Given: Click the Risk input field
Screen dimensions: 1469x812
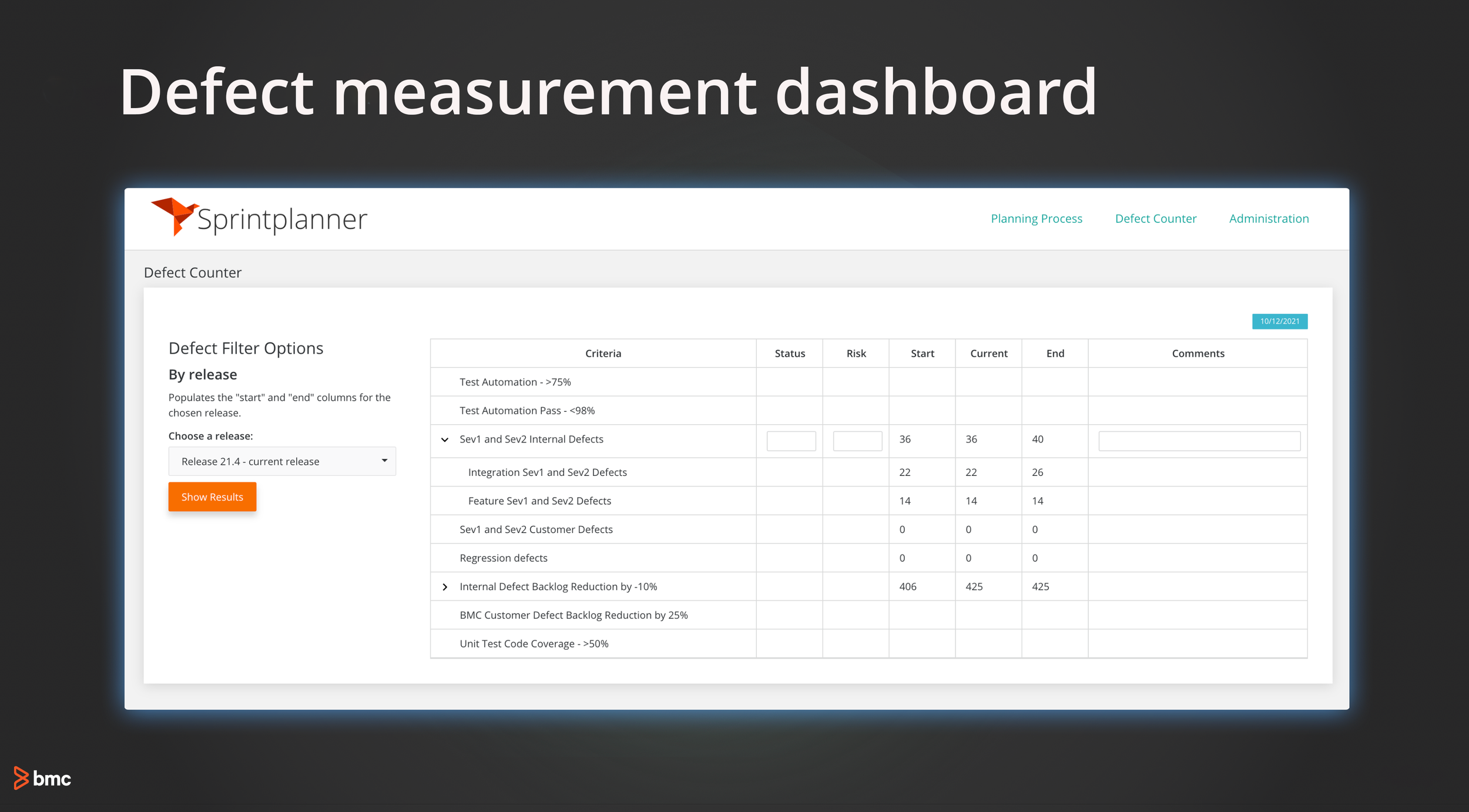Looking at the screenshot, I should (x=857, y=440).
